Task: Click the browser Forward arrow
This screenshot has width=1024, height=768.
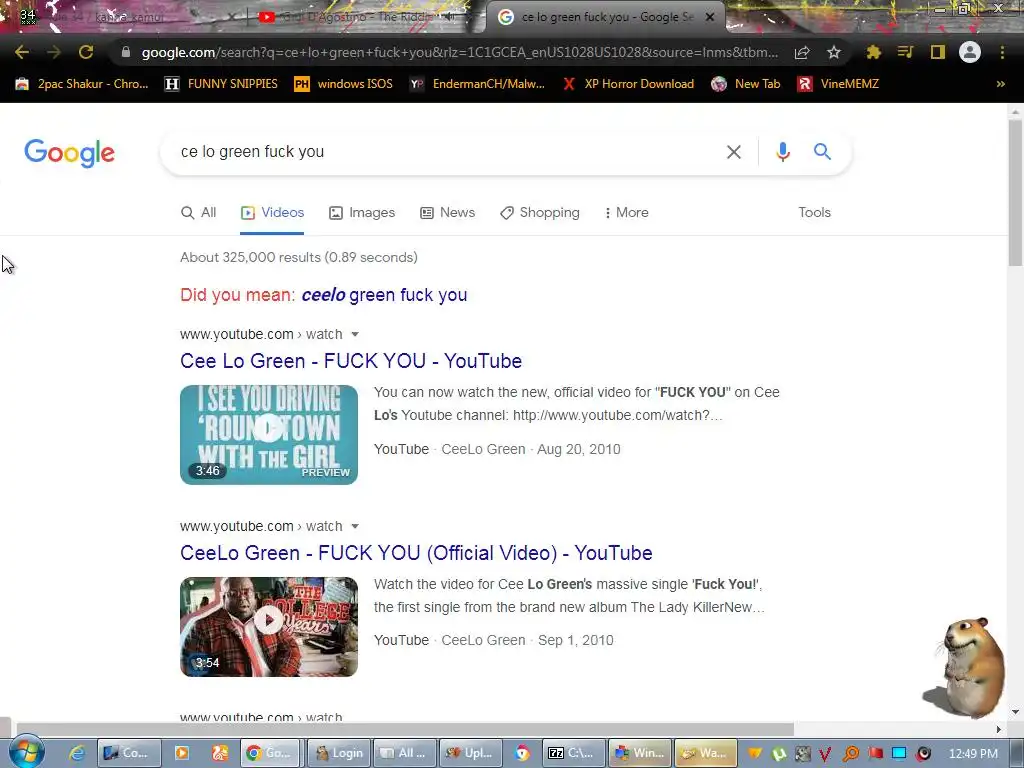Action: tap(54, 52)
